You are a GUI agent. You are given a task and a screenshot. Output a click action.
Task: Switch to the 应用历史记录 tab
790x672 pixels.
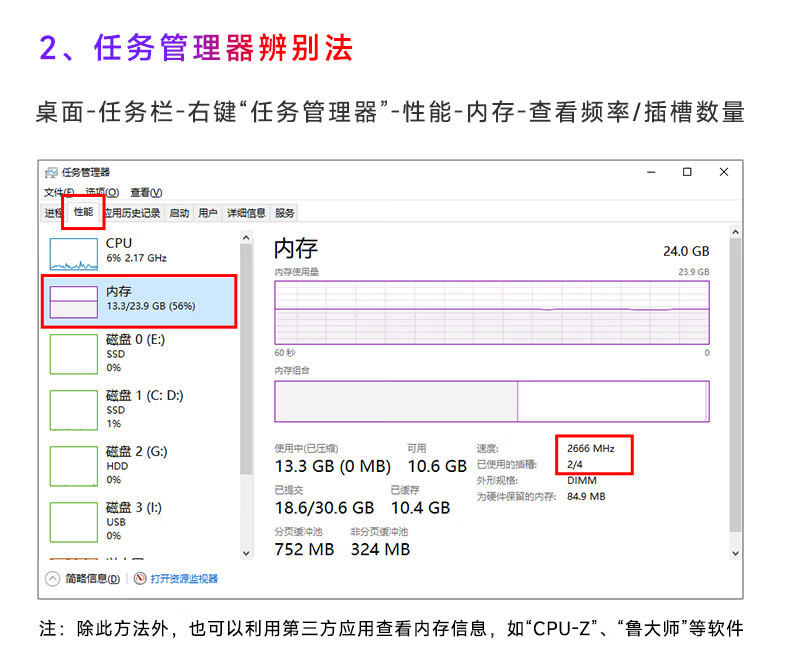[x=133, y=213]
